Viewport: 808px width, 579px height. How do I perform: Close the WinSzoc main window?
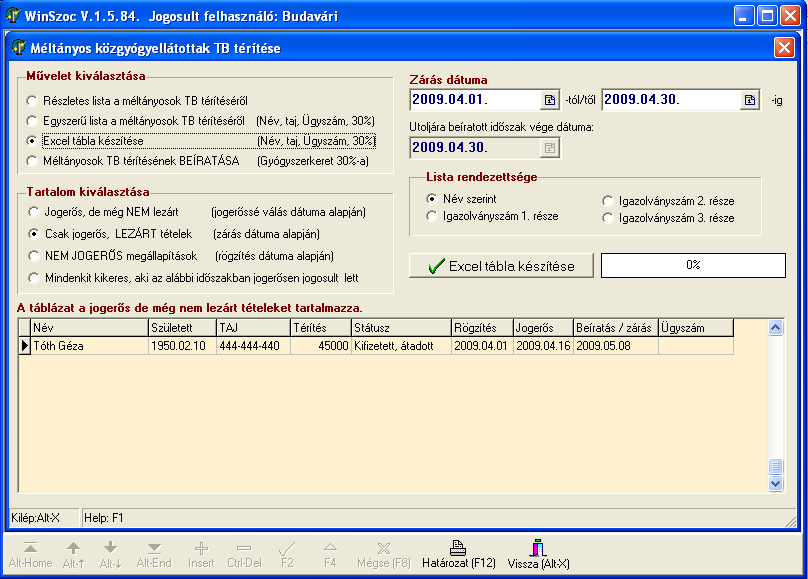point(790,16)
